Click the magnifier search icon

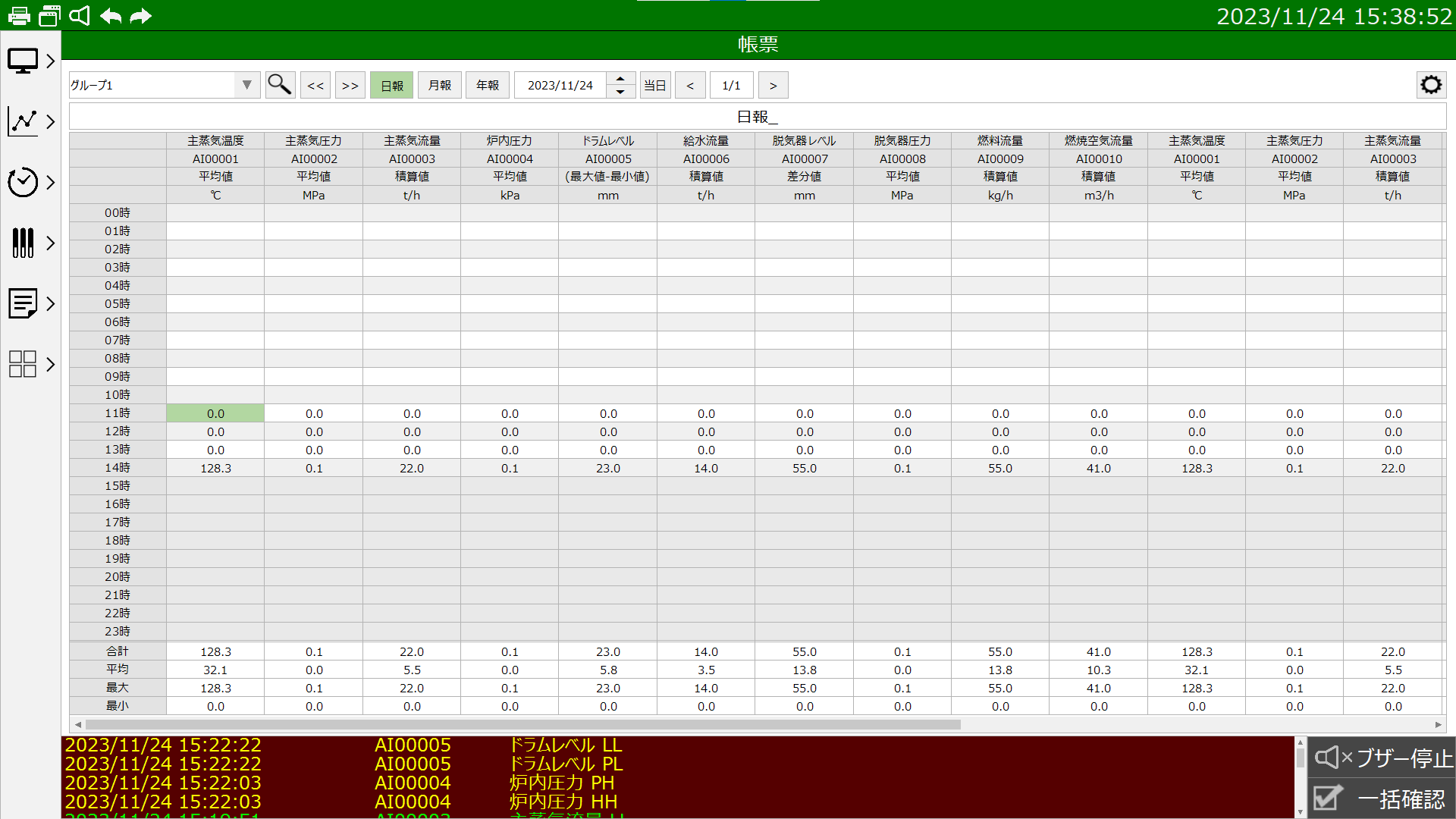(280, 84)
